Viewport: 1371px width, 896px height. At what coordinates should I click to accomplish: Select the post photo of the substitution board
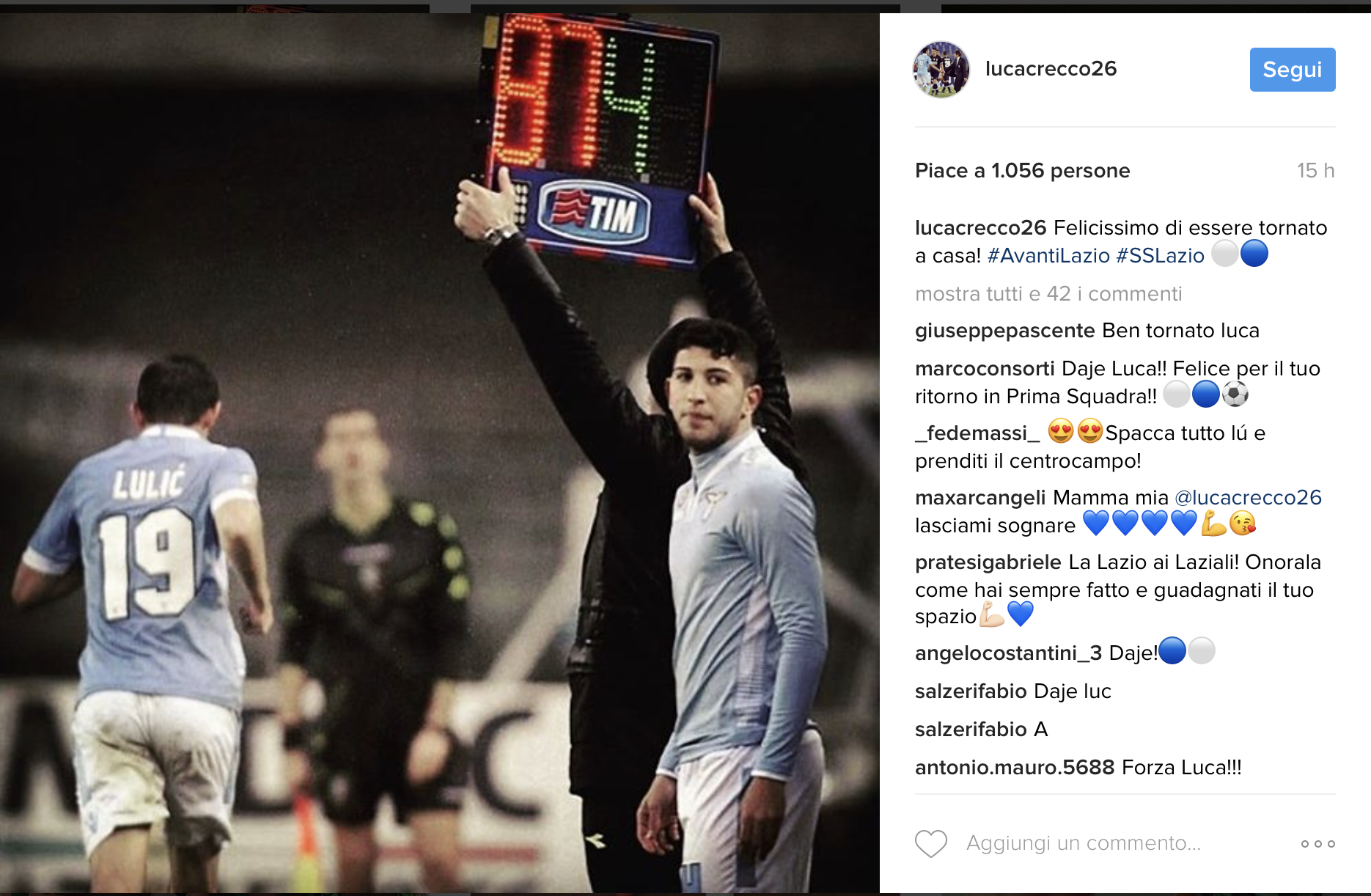tap(440, 452)
